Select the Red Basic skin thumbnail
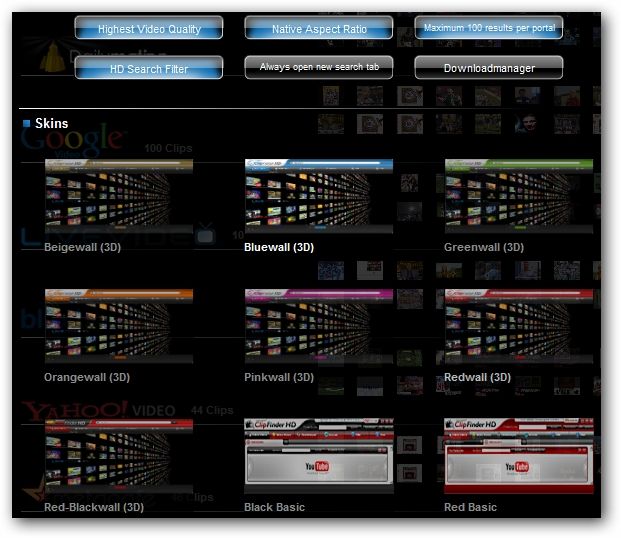 coord(519,456)
